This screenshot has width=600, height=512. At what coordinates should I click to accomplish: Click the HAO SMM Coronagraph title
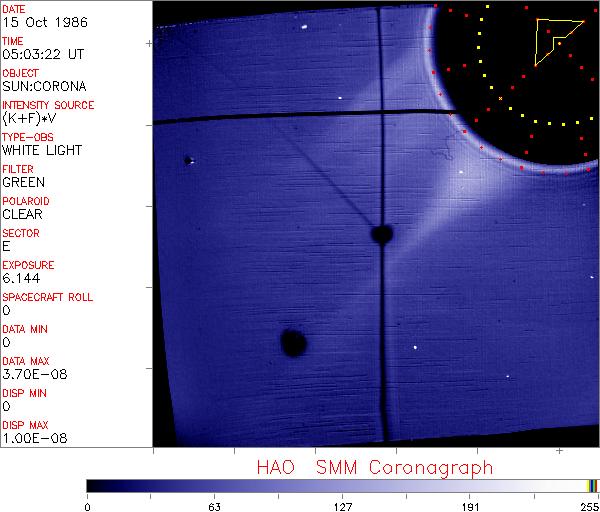(375, 468)
